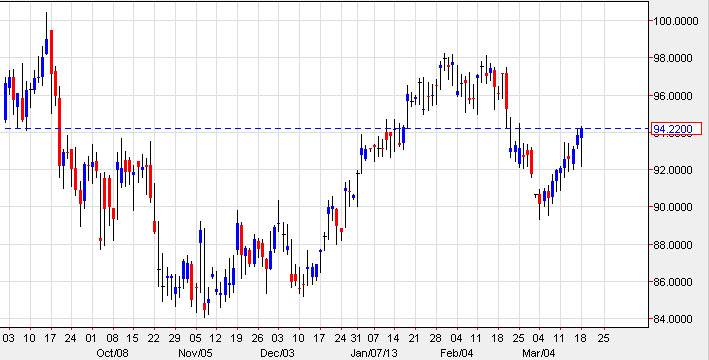Click the 14 day tick label

click(393, 338)
